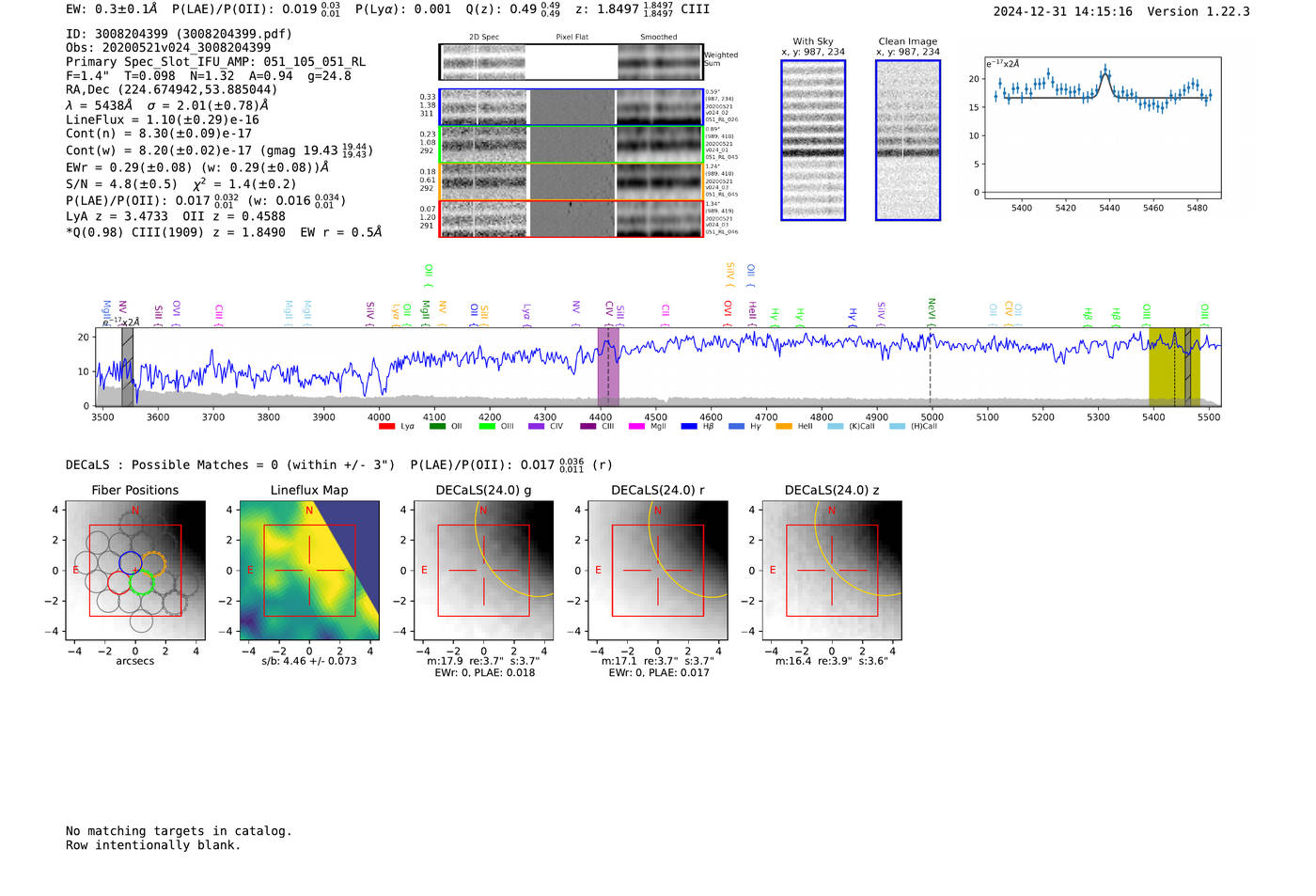Click the dark green OII legend swatch
The height and width of the screenshot is (896, 1316).
(x=437, y=427)
